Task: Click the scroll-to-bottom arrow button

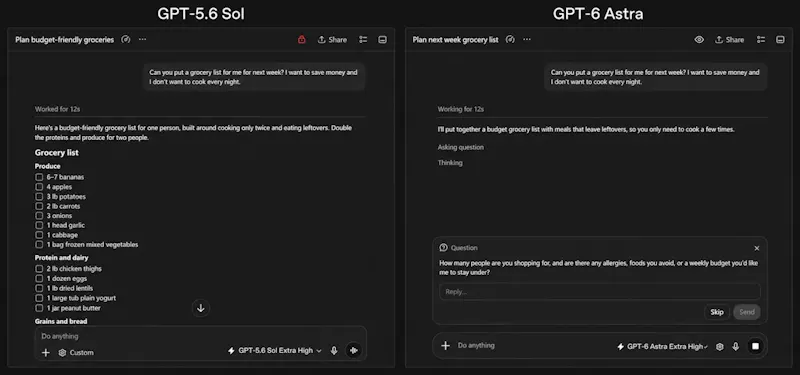Action: point(201,308)
